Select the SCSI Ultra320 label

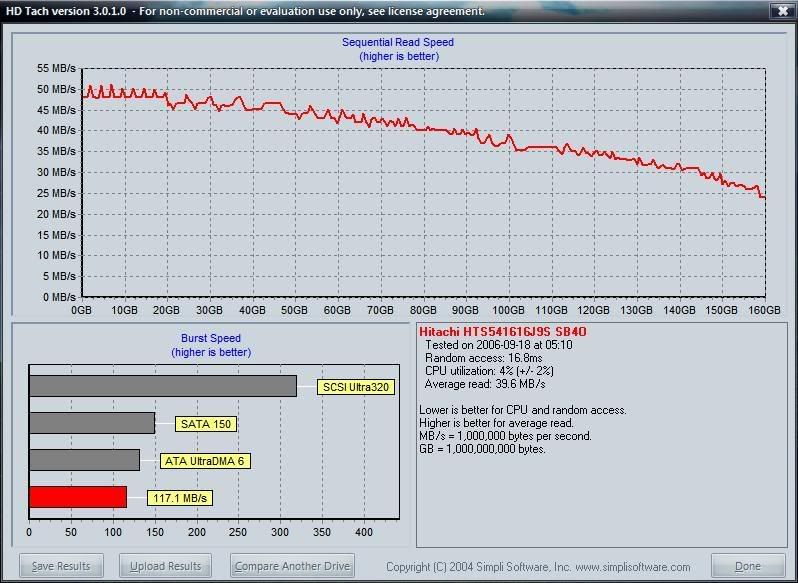[x=356, y=387]
